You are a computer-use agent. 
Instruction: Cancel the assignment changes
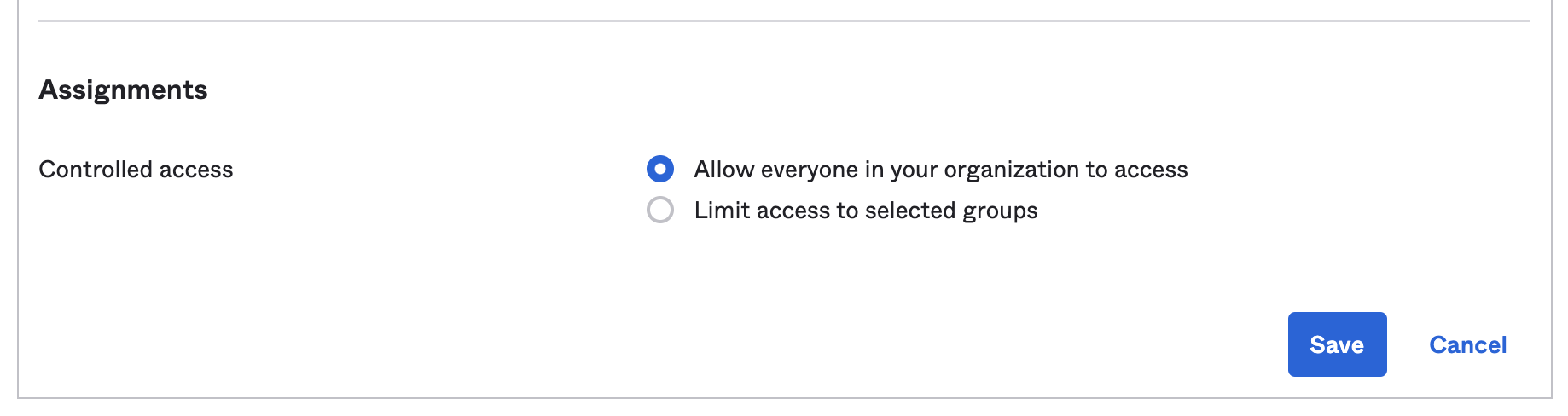tap(1467, 344)
